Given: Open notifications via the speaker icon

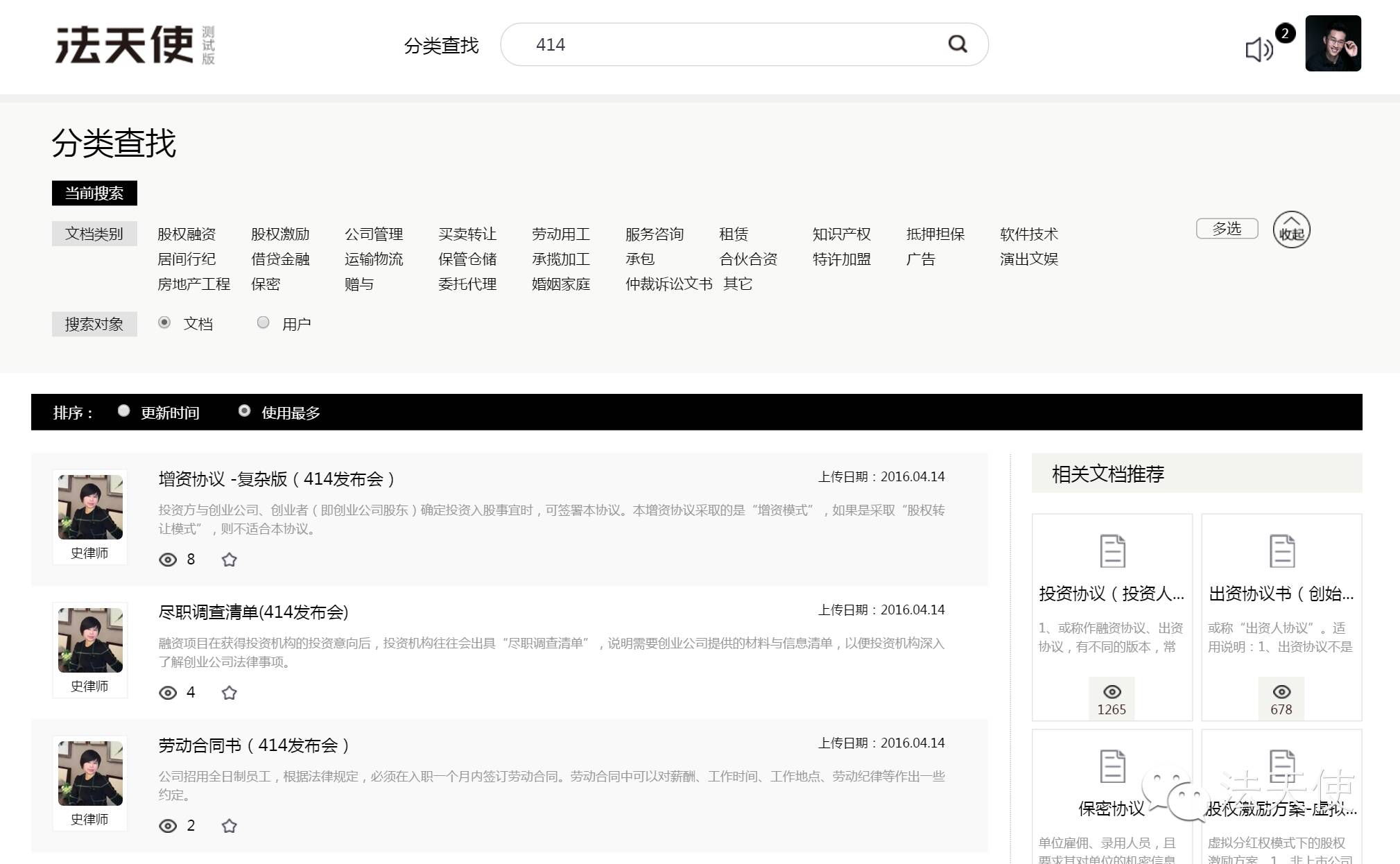Looking at the screenshot, I should [1259, 49].
